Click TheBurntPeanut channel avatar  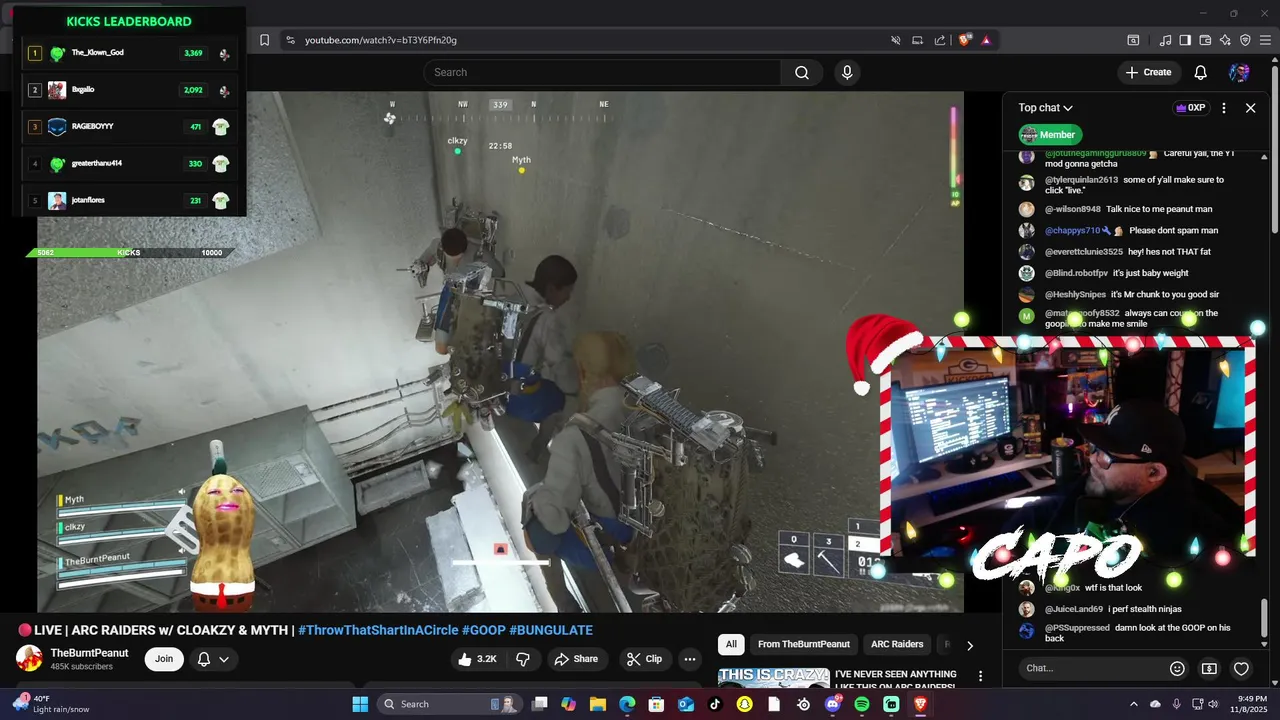click(x=29, y=658)
